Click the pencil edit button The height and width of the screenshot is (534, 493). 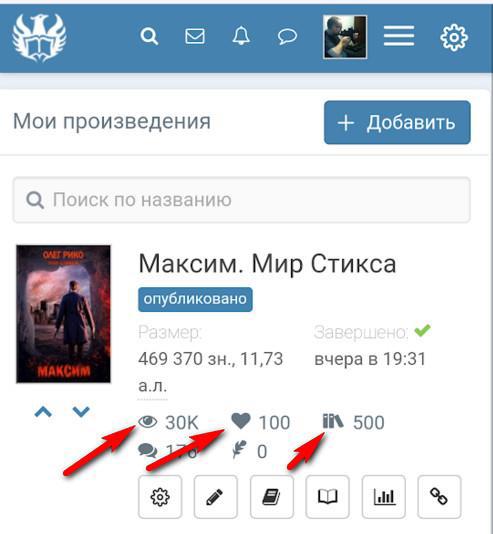[216, 497]
